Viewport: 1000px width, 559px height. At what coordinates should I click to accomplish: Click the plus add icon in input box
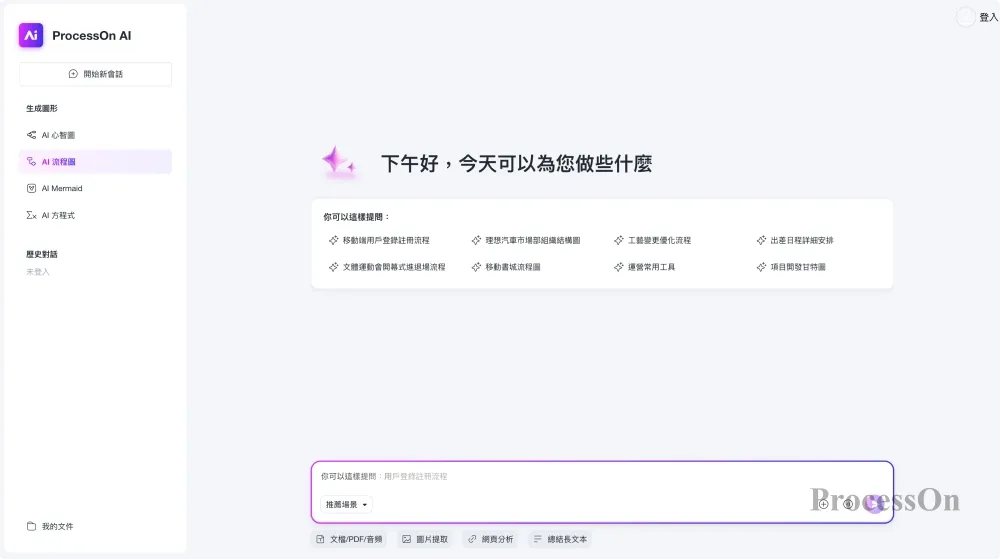[823, 504]
